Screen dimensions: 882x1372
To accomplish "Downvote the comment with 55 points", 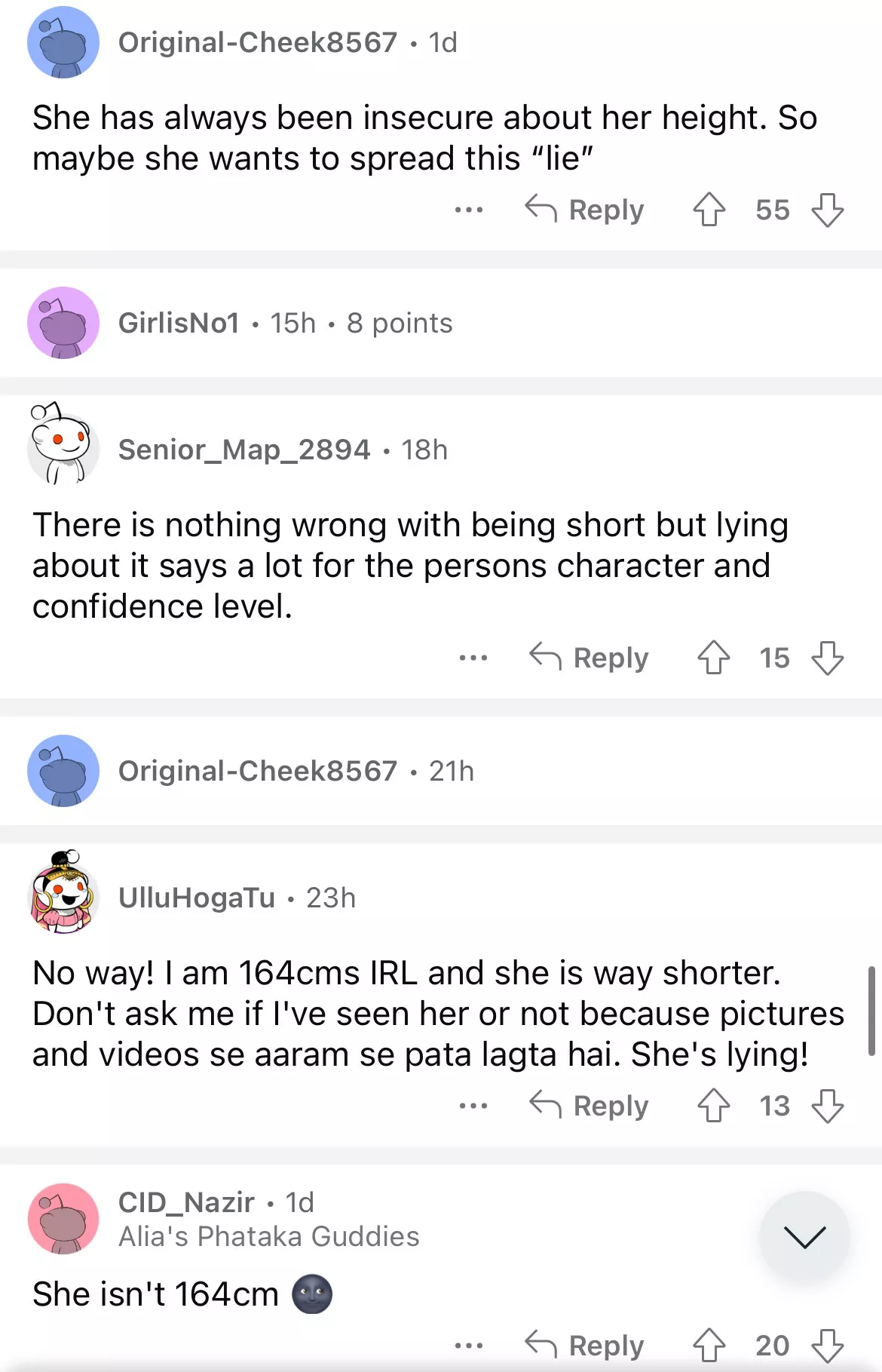I will (827, 210).
